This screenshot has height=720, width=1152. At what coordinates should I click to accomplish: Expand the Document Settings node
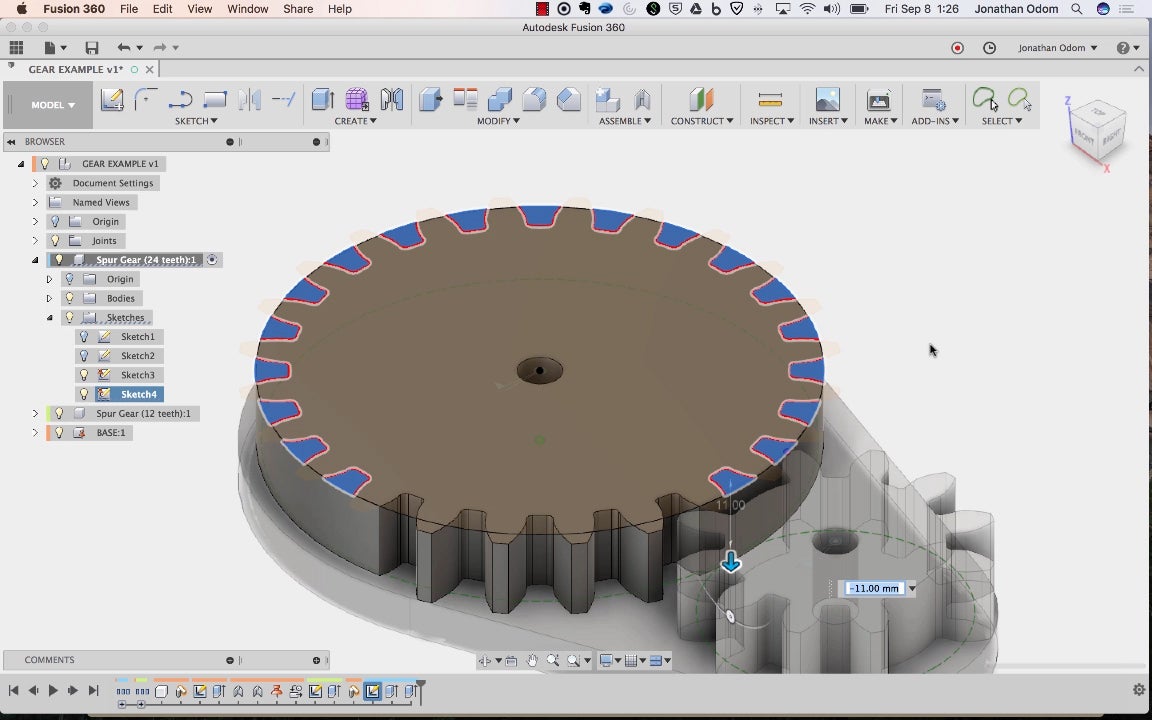tap(35, 183)
